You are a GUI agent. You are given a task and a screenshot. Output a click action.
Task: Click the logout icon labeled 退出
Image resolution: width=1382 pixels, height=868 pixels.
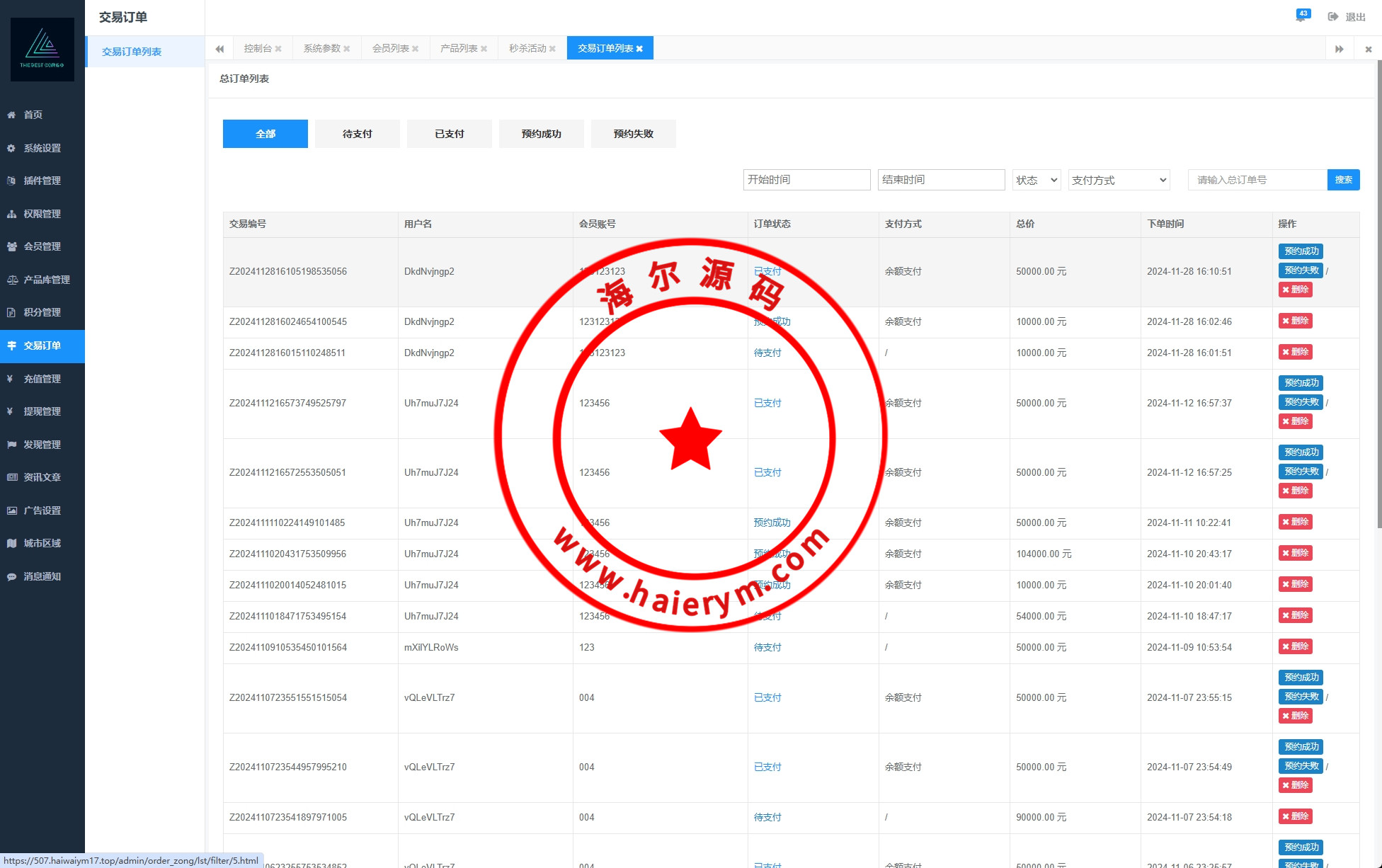[1333, 17]
